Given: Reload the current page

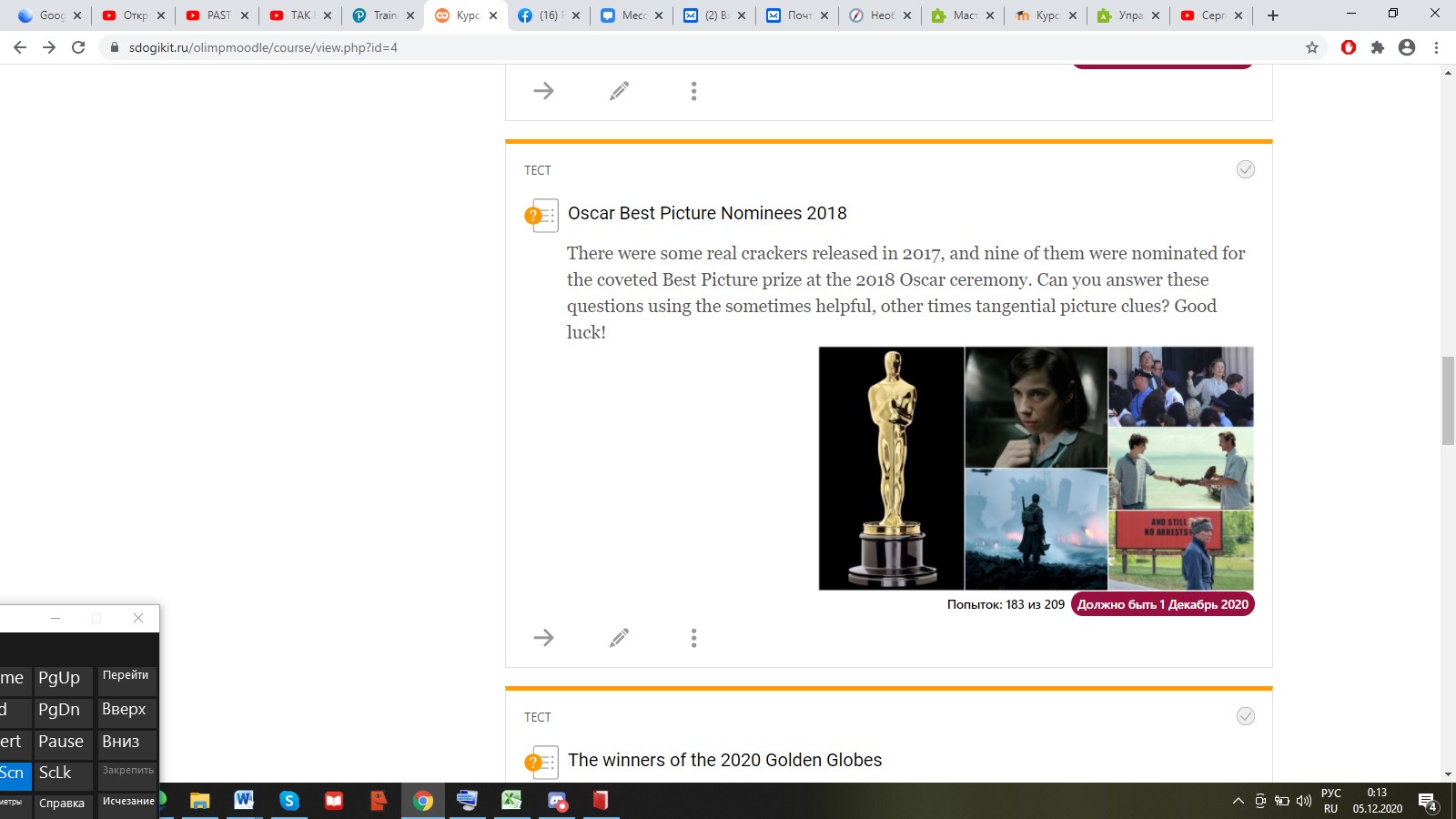Looking at the screenshot, I should (78, 47).
